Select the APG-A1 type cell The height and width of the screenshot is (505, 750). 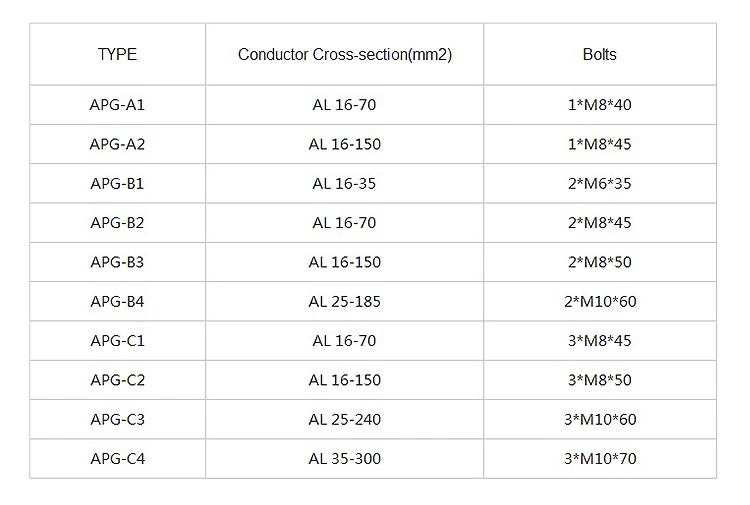(117, 104)
